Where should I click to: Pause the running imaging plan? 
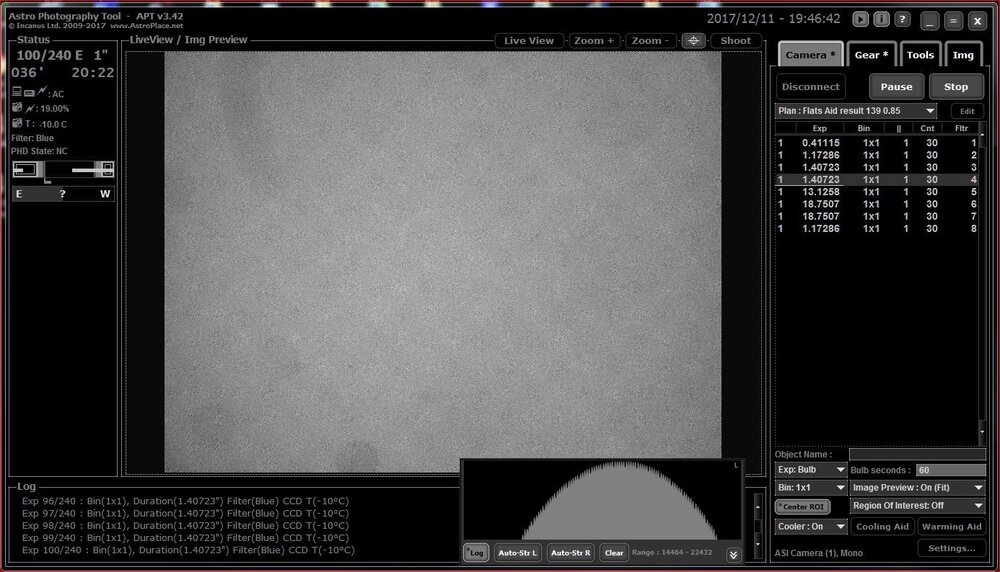point(896,87)
